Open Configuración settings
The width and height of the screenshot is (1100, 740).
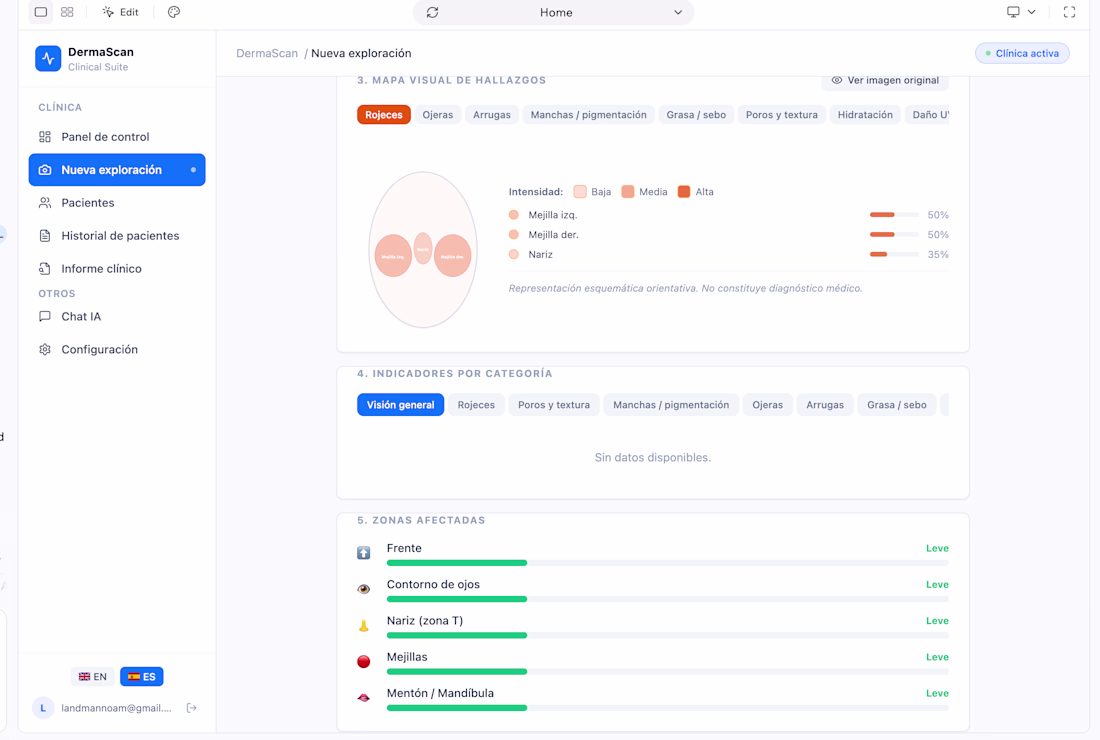[116, 349]
